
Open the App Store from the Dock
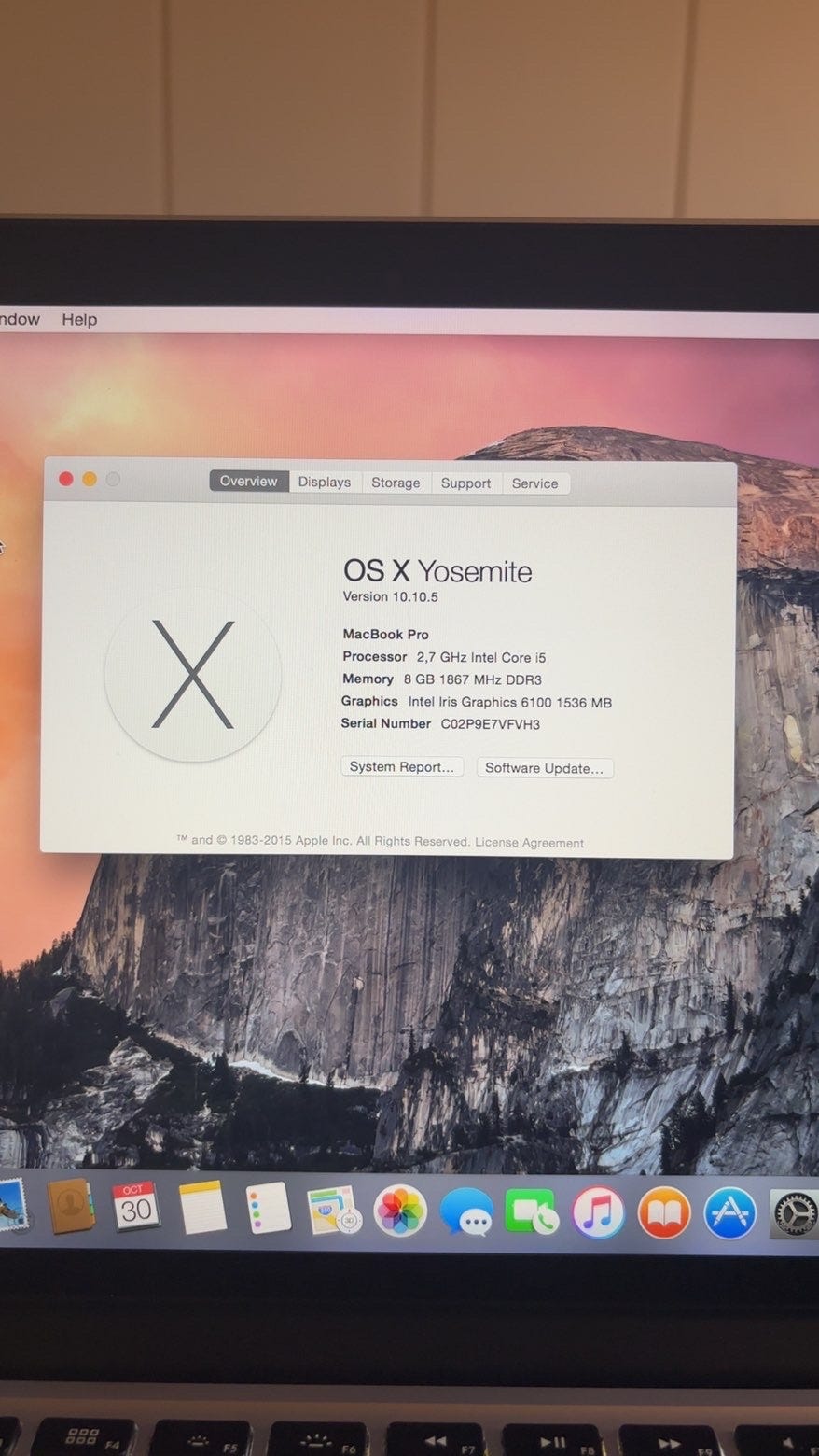click(729, 1213)
